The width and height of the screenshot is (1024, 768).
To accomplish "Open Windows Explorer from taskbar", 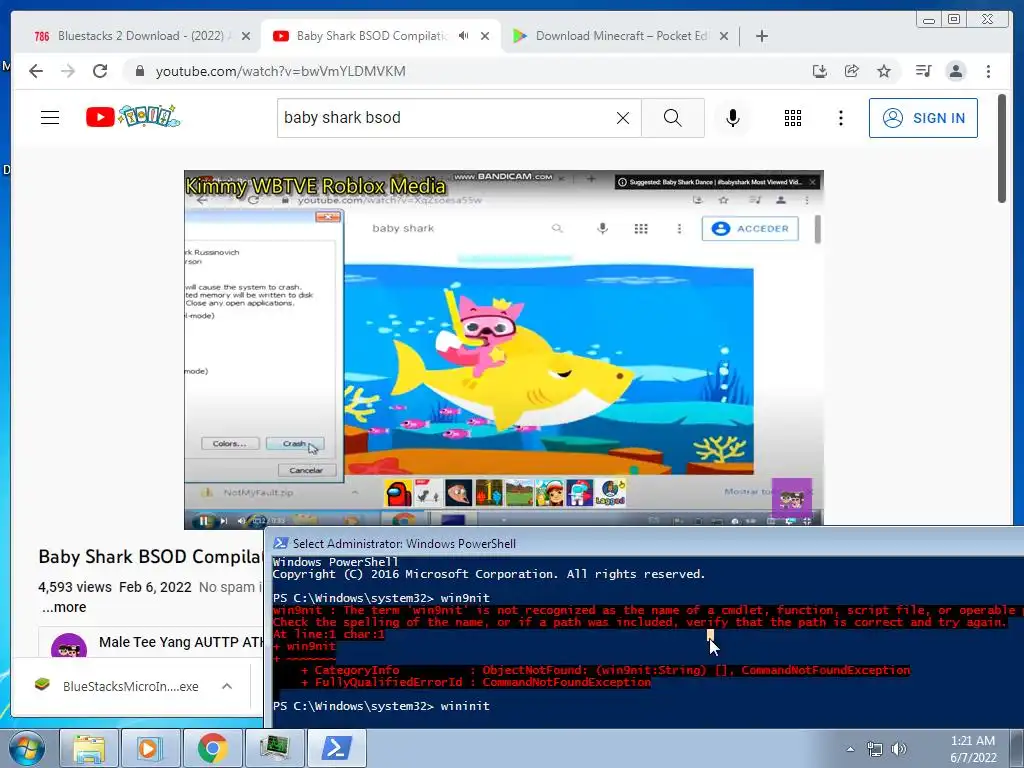I will tap(89, 748).
